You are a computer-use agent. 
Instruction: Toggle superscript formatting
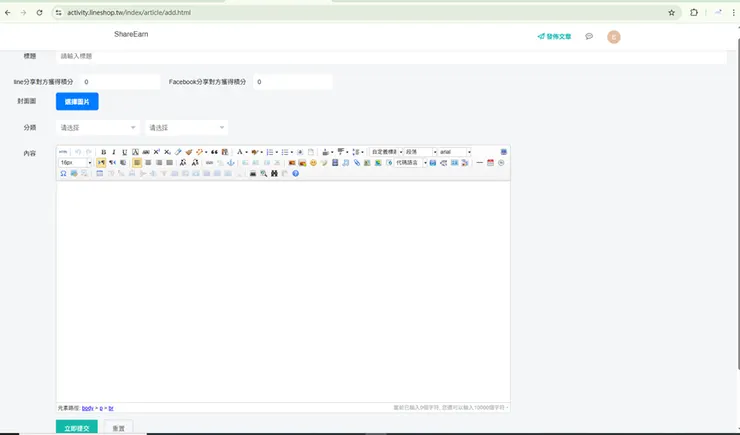point(157,152)
